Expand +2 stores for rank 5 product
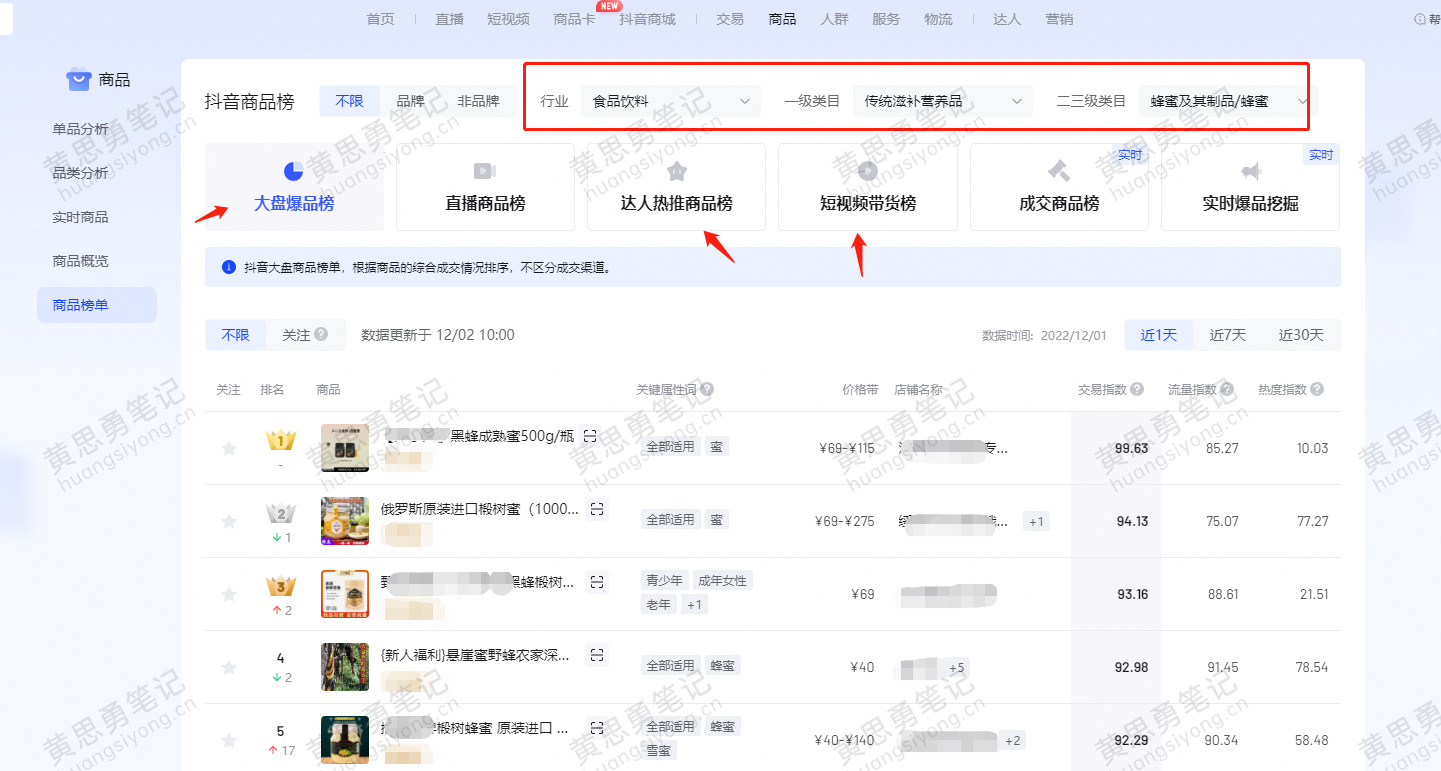 (x=1012, y=740)
